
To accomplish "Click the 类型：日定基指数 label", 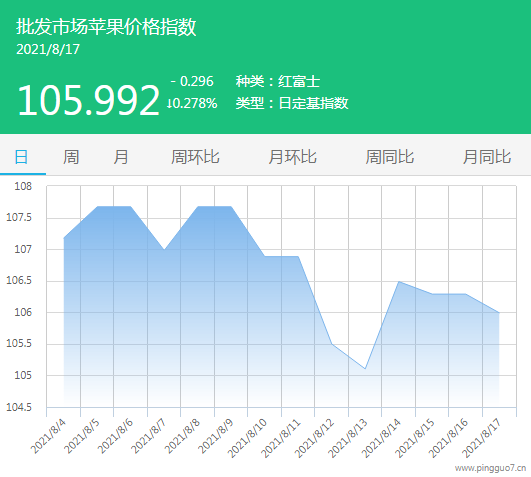I will (x=292, y=103).
